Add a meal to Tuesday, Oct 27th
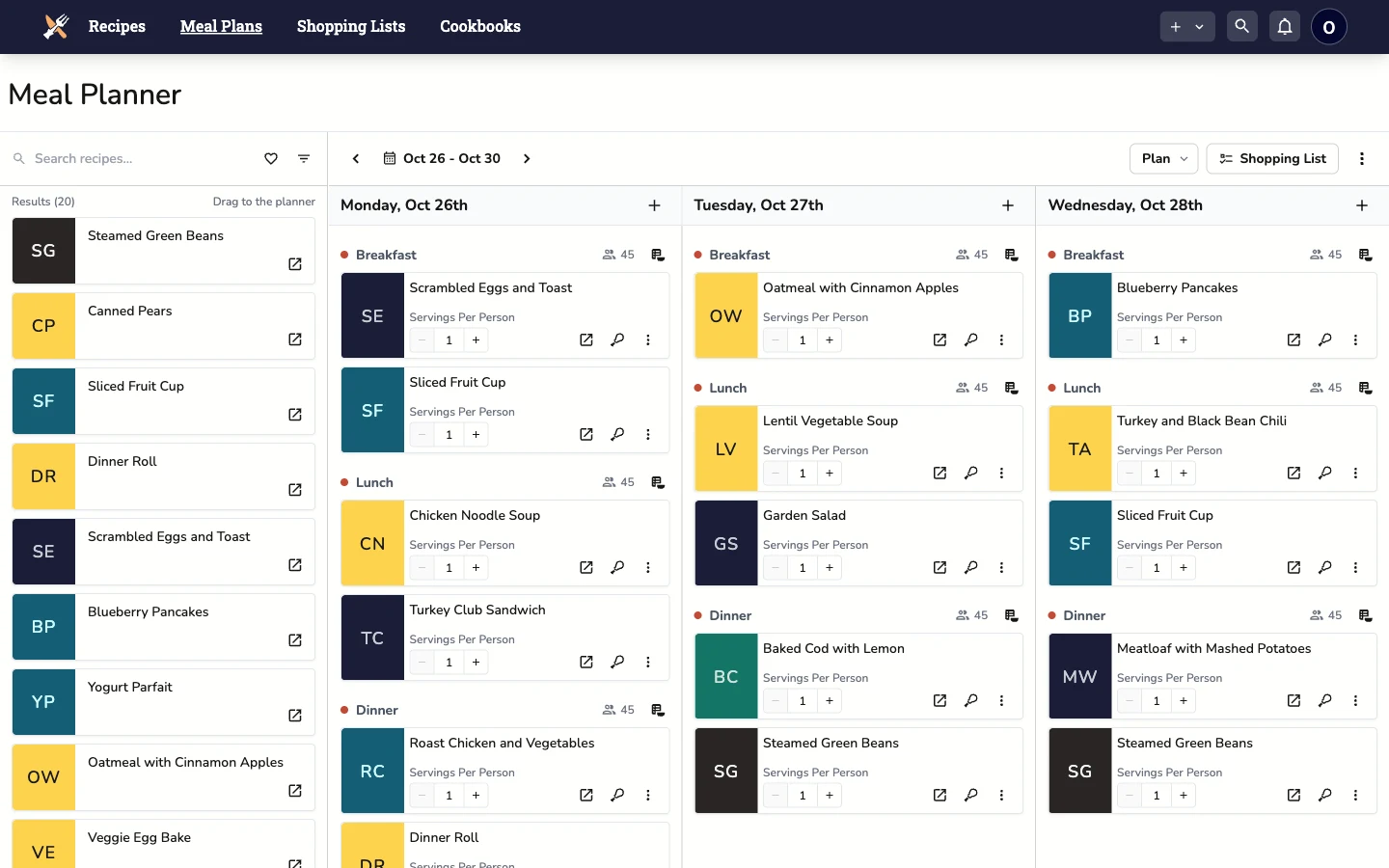 point(1008,205)
